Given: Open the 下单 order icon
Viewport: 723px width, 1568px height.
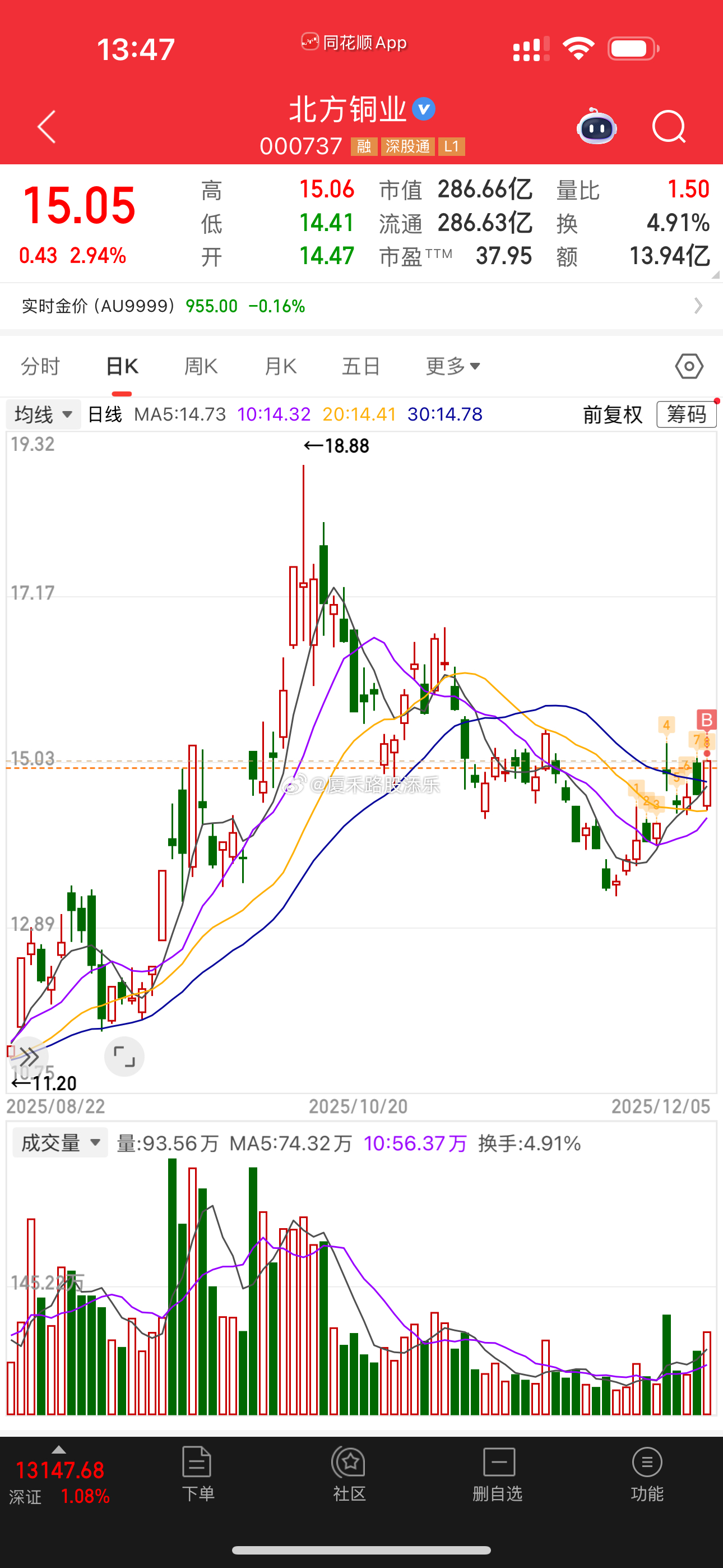Looking at the screenshot, I should [197, 1474].
